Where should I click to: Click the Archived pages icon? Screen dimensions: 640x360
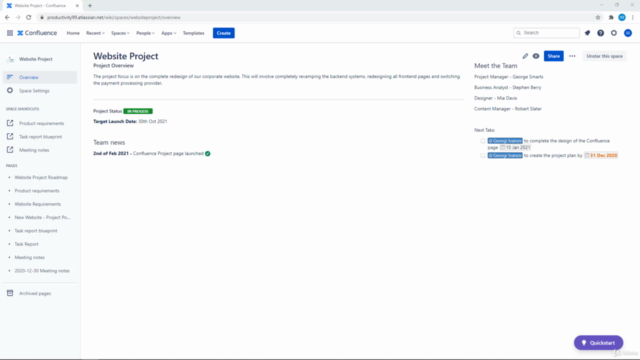(10, 293)
